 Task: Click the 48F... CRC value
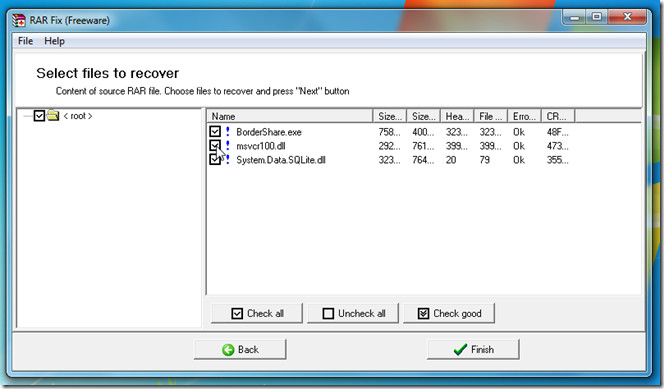(x=557, y=132)
